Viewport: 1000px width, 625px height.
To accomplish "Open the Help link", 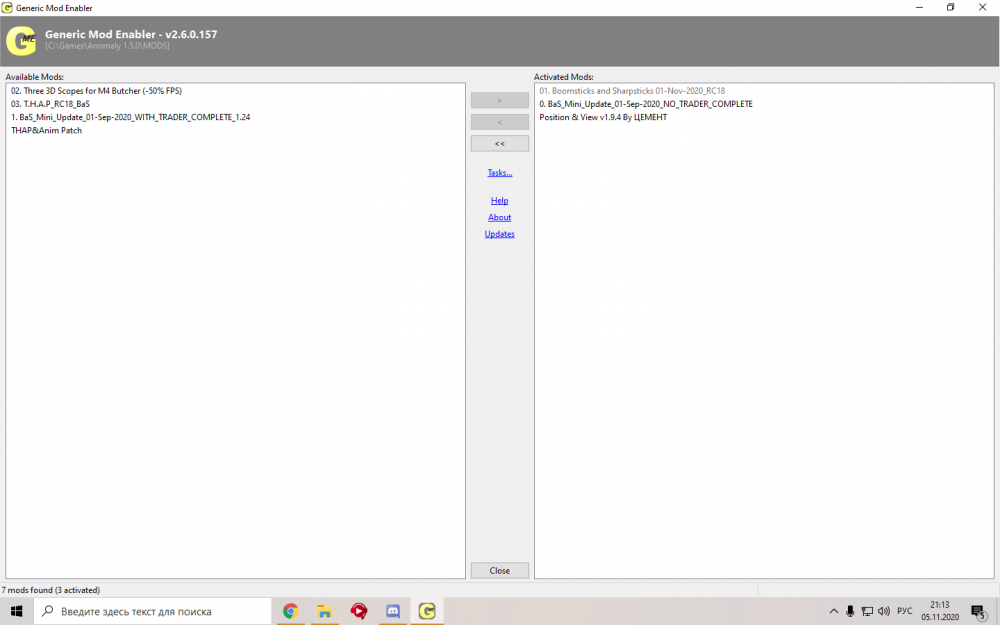I will pos(499,200).
